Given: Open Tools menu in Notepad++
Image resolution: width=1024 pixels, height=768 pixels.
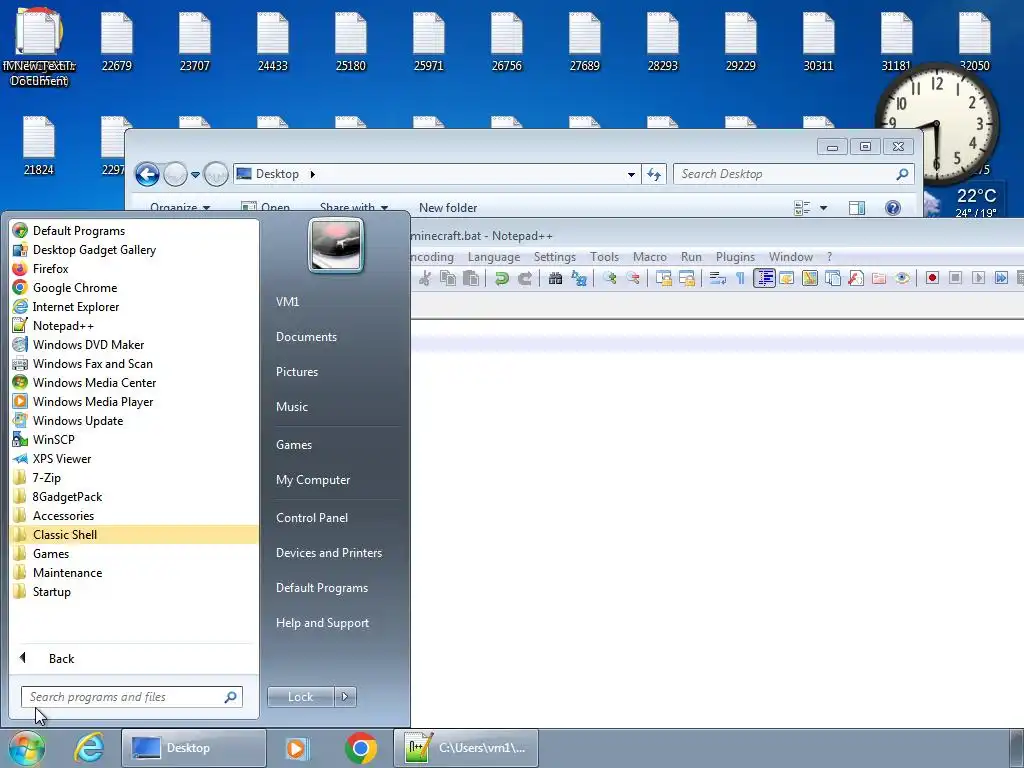Looking at the screenshot, I should 604,257.
